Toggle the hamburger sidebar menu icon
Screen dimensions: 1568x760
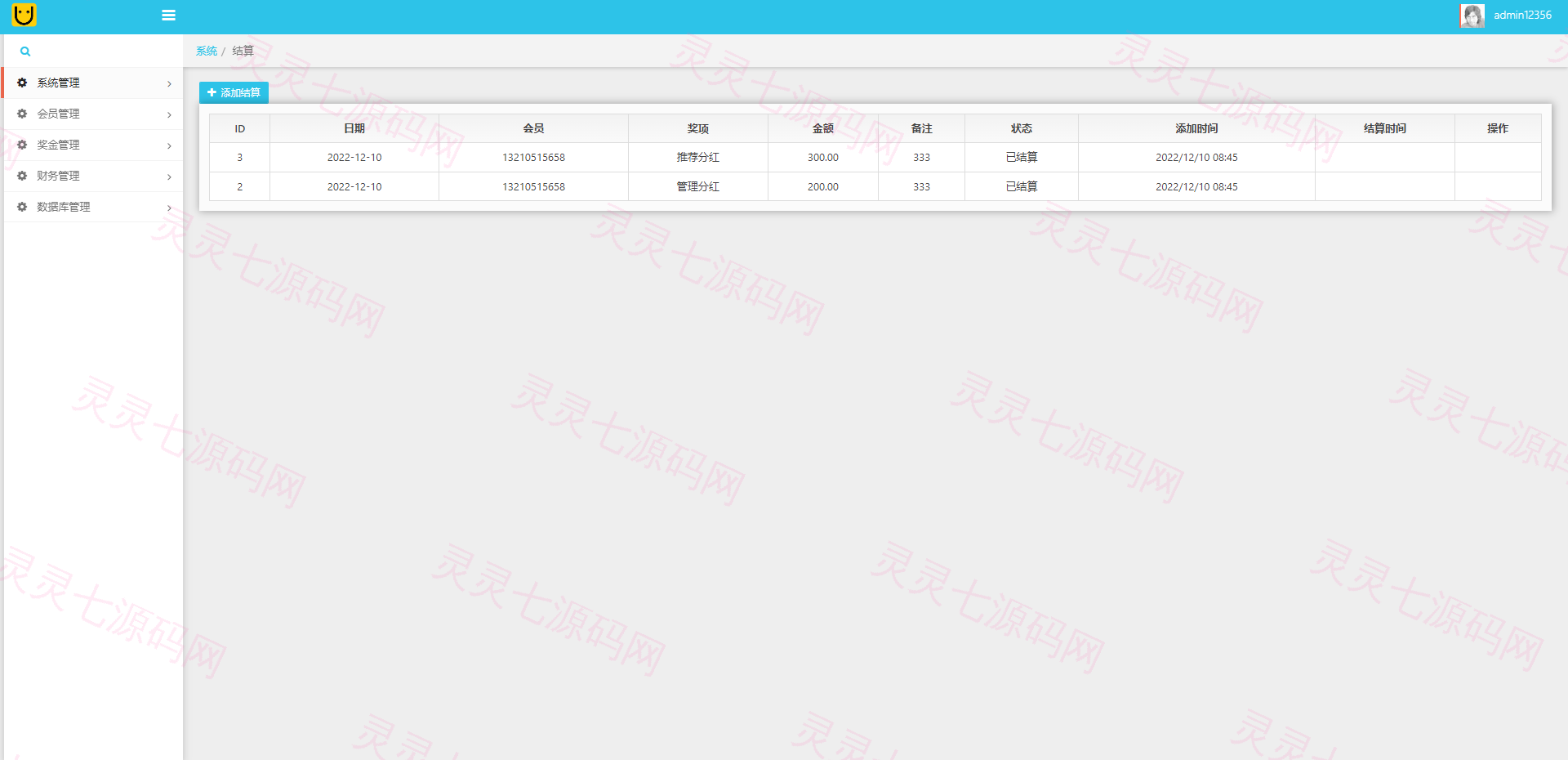click(x=169, y=15)
